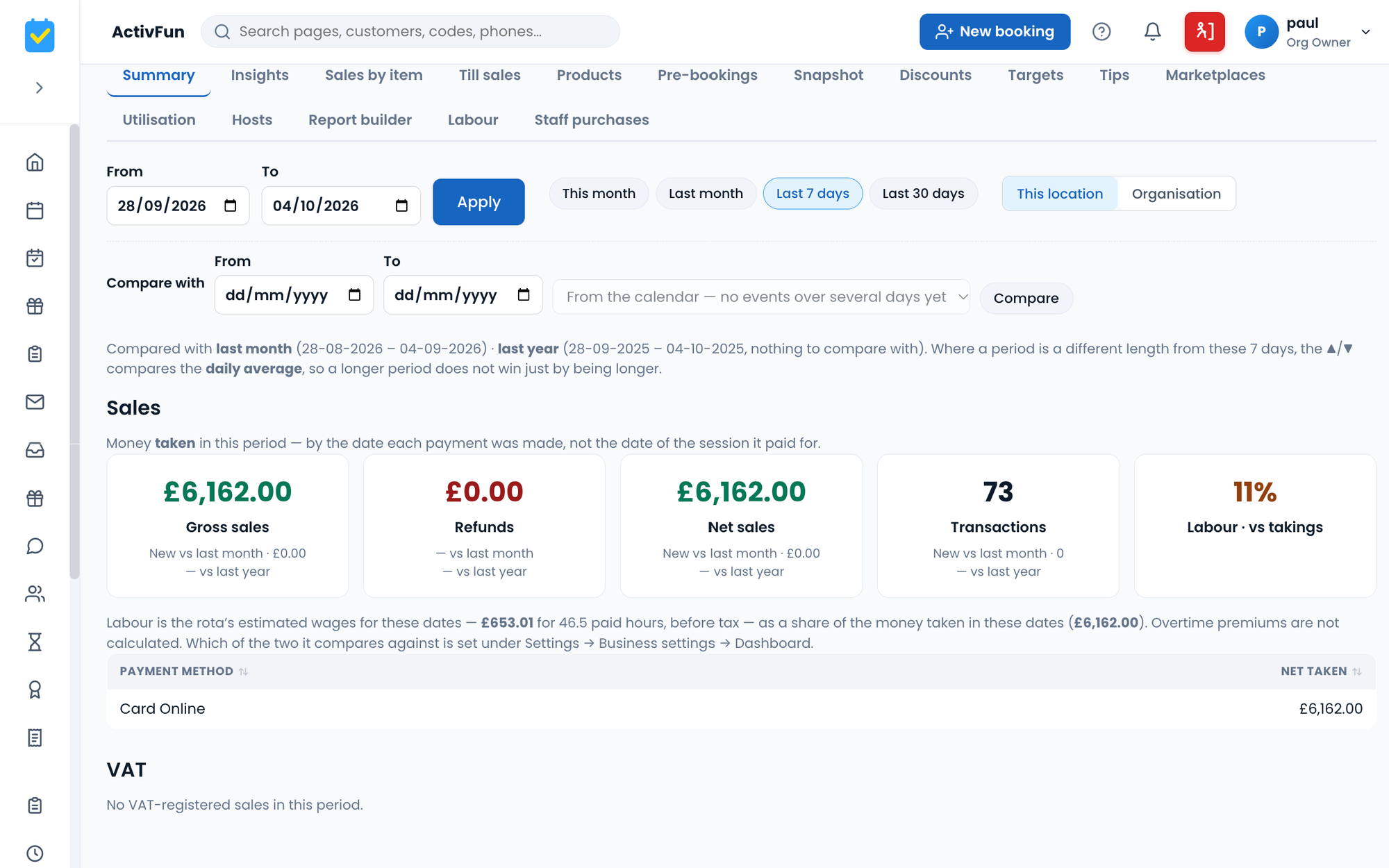Click the sidebar vertical scrollbar

tap(74, 352)
